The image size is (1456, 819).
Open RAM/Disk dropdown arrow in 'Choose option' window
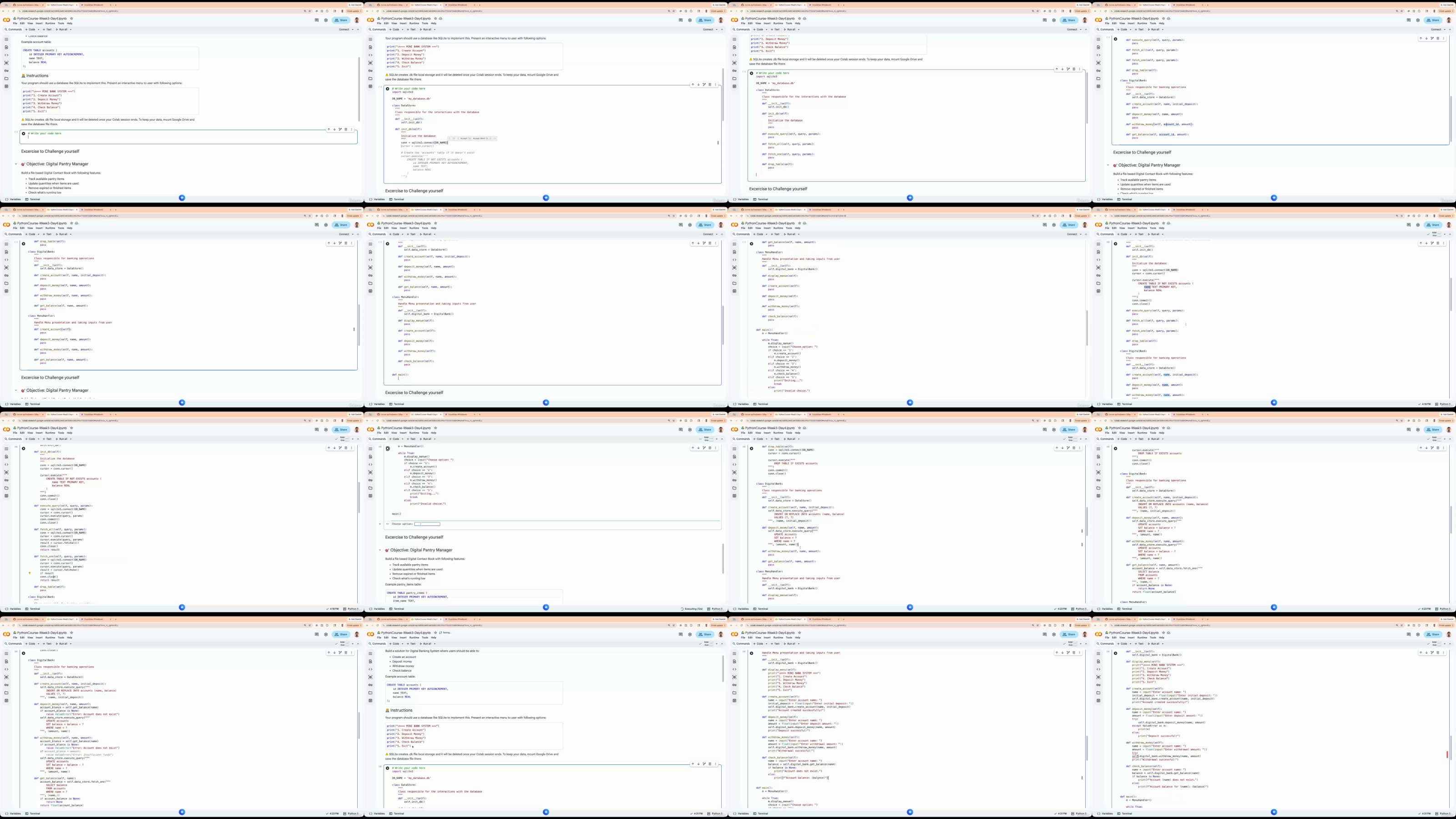point(717,439)
